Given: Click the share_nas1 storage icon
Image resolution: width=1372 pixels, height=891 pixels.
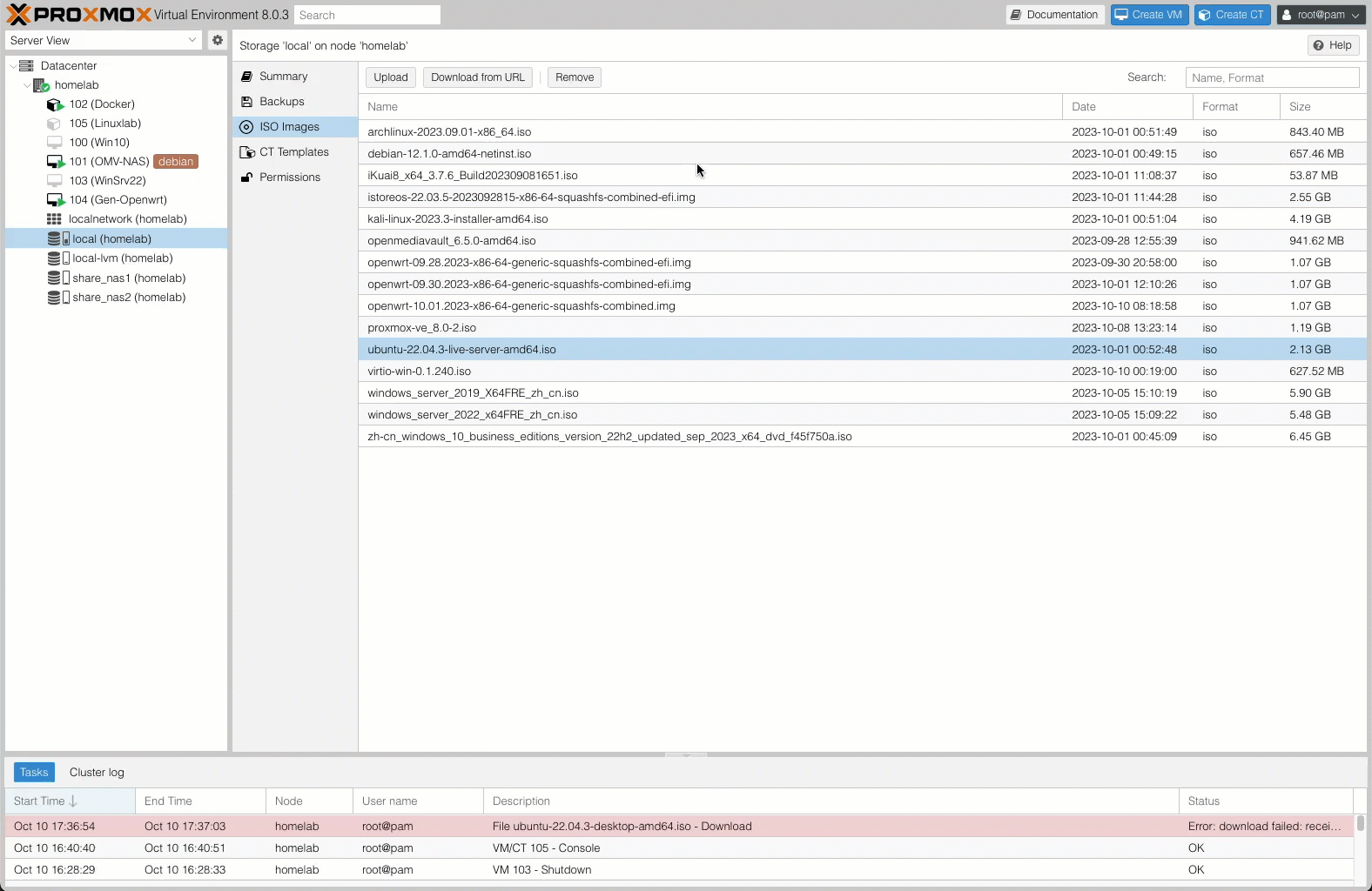Looking at the screenshot, I should (58, 278).
